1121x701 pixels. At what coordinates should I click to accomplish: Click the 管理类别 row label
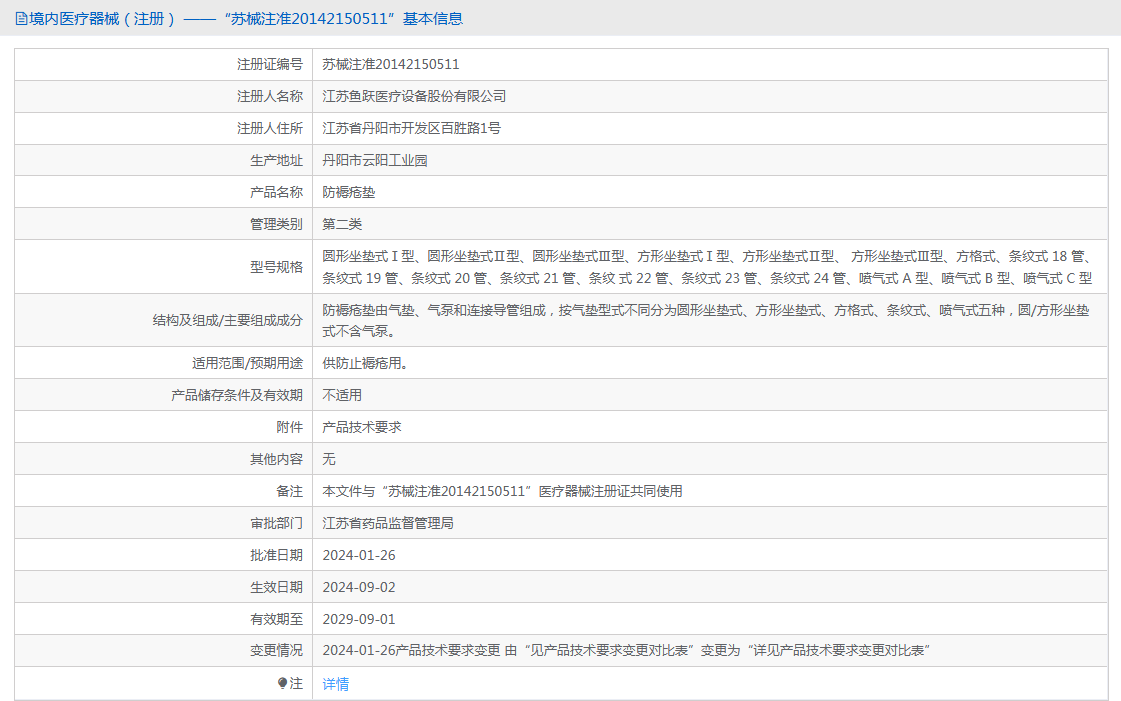coord(276,224)
